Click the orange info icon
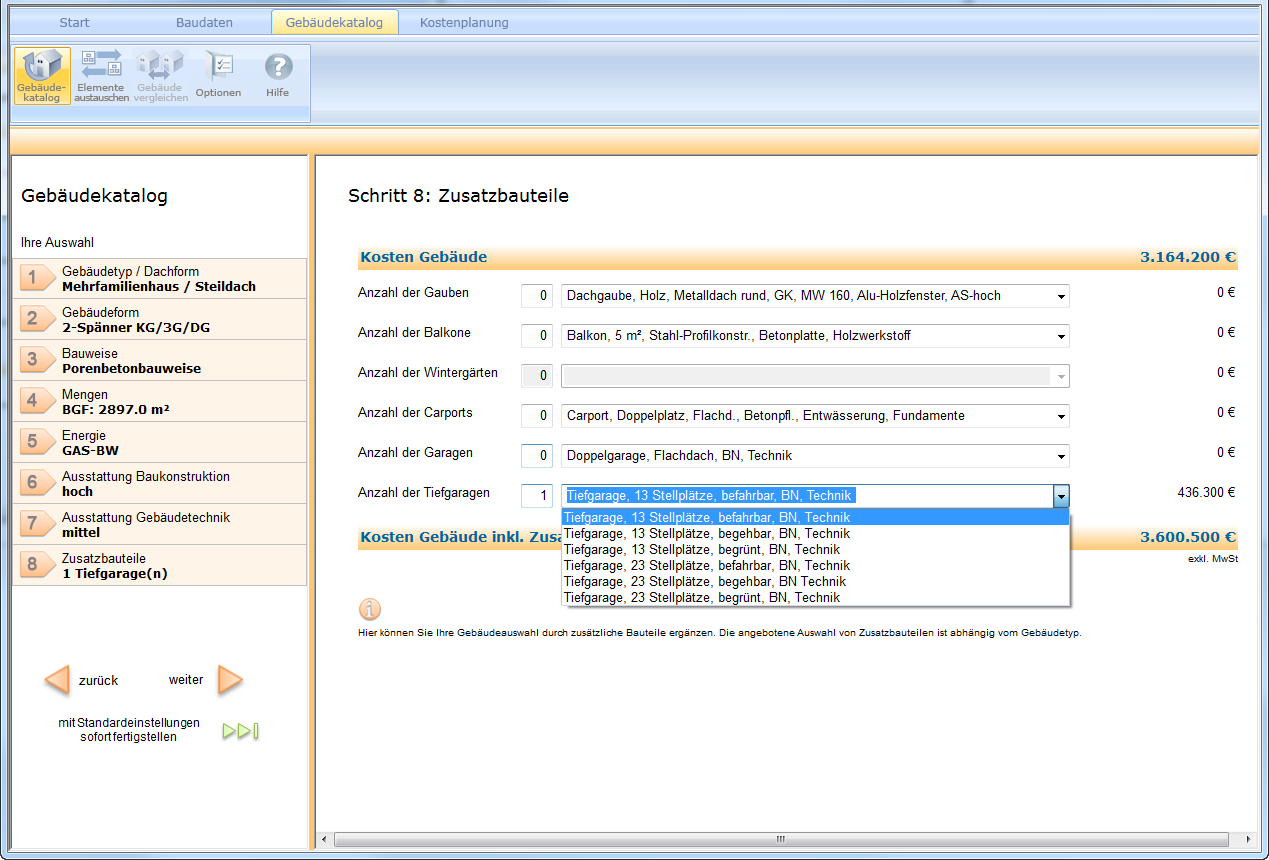 (370, 609)
